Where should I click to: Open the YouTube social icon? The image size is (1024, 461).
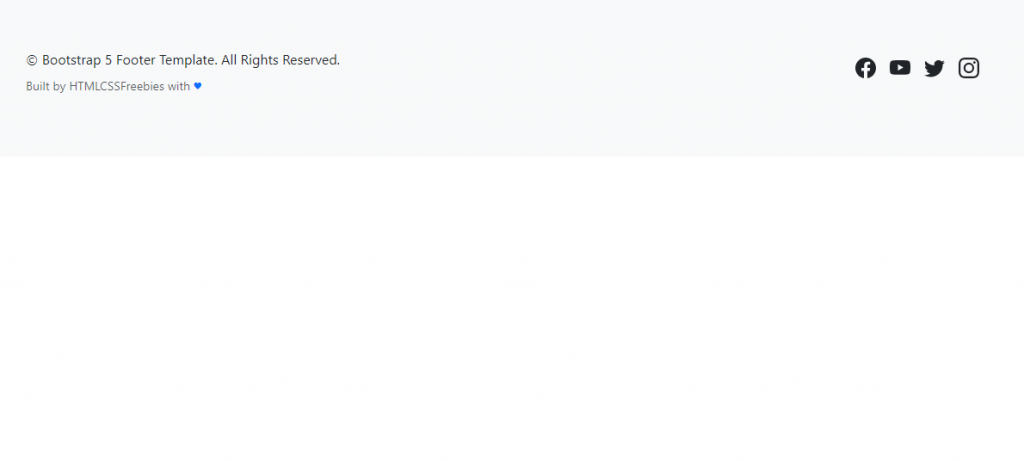(900, 68)
